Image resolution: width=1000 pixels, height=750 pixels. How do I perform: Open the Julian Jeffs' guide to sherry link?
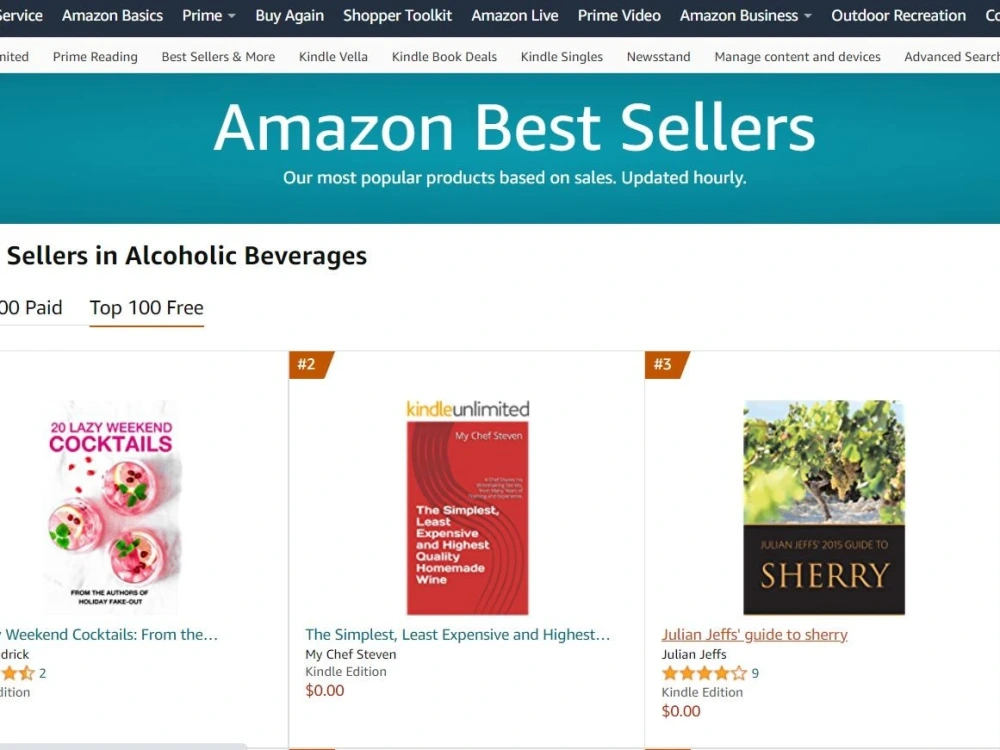[754, 635]
